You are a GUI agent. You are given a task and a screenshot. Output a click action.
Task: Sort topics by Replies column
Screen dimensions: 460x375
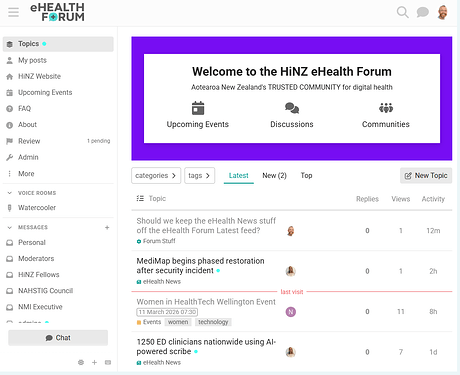[367, 199]
